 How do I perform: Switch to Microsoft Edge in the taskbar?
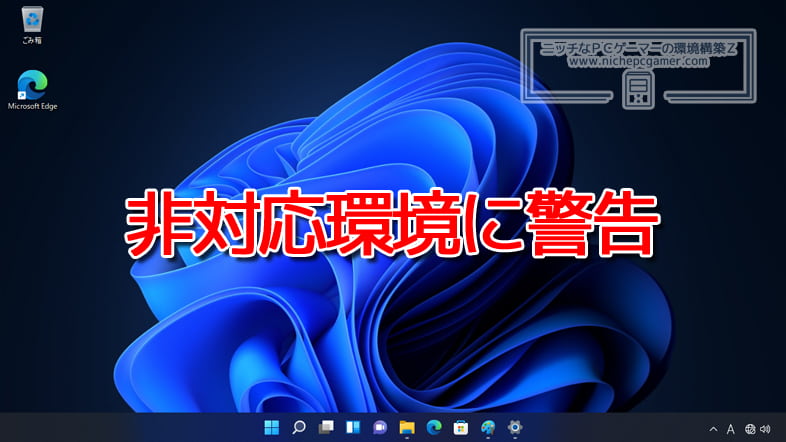tap(433, 428)
